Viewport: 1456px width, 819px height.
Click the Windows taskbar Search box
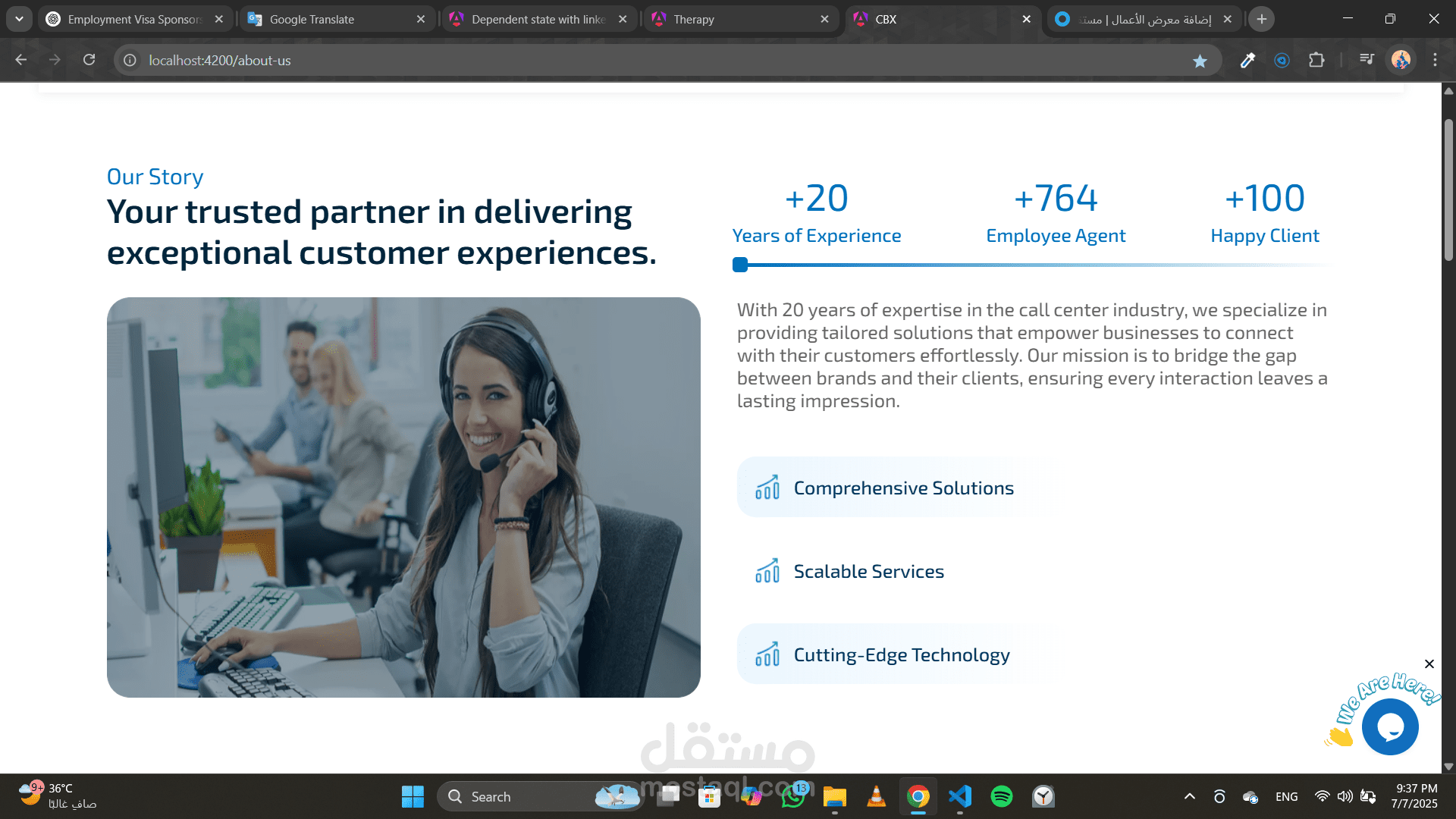tap(540, 796)
